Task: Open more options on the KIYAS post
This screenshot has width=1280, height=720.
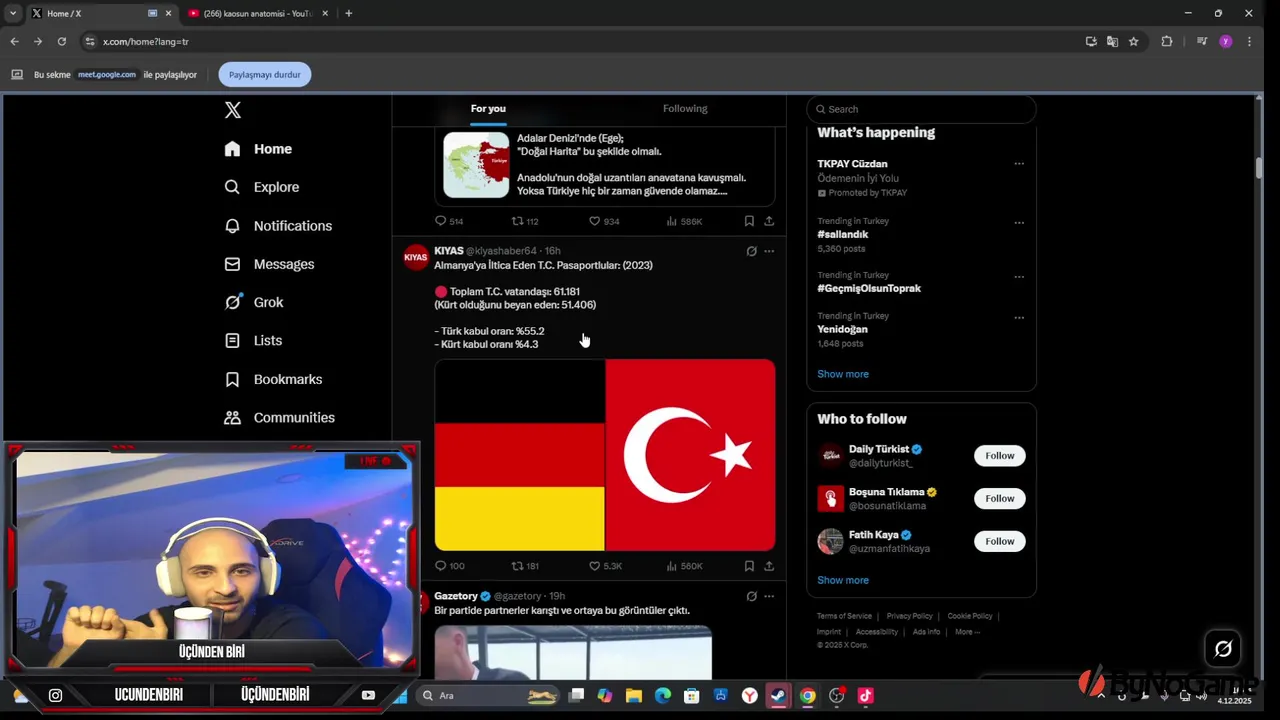Action: pyautogui.click(x=769, y=251)
